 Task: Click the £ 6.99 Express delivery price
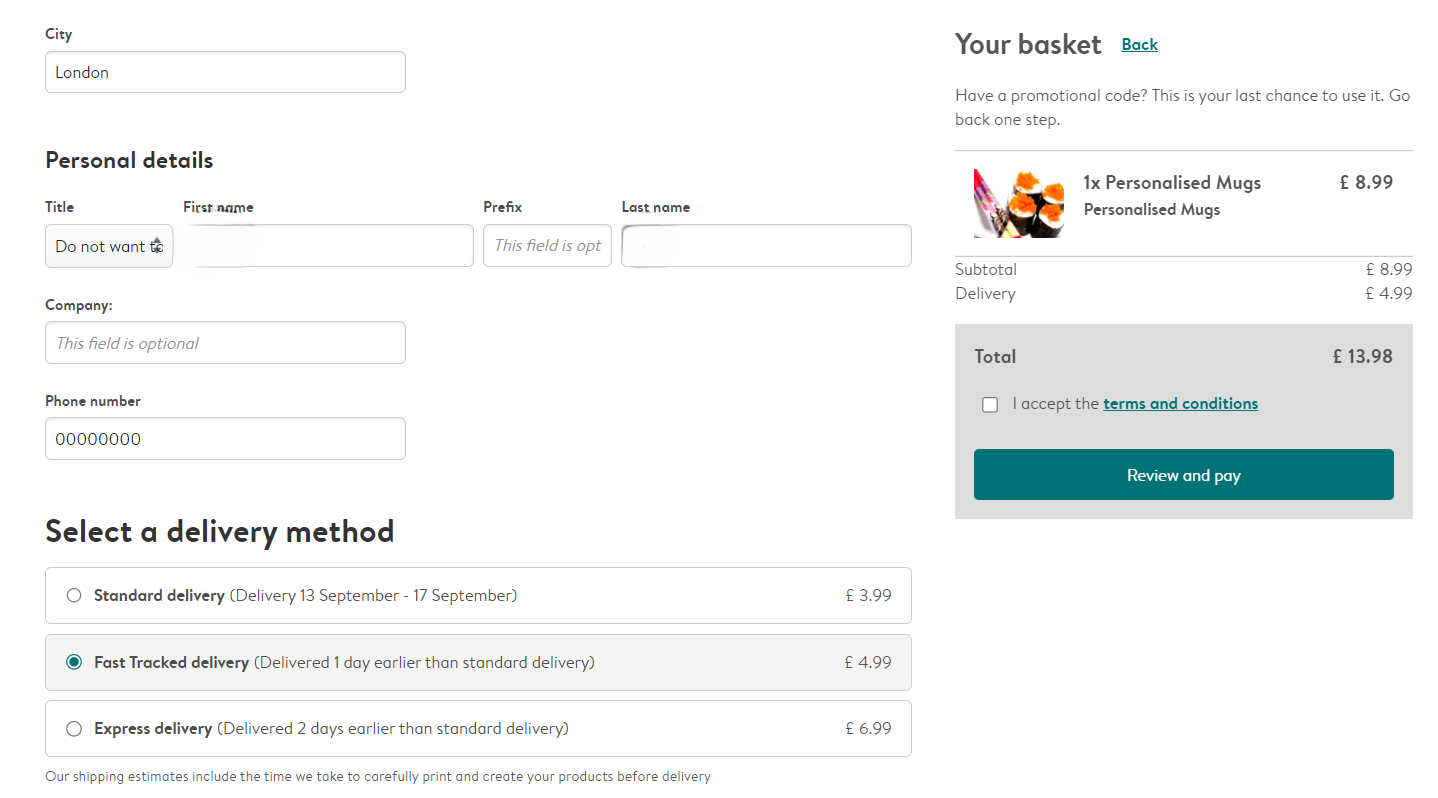tap(868, 729)
